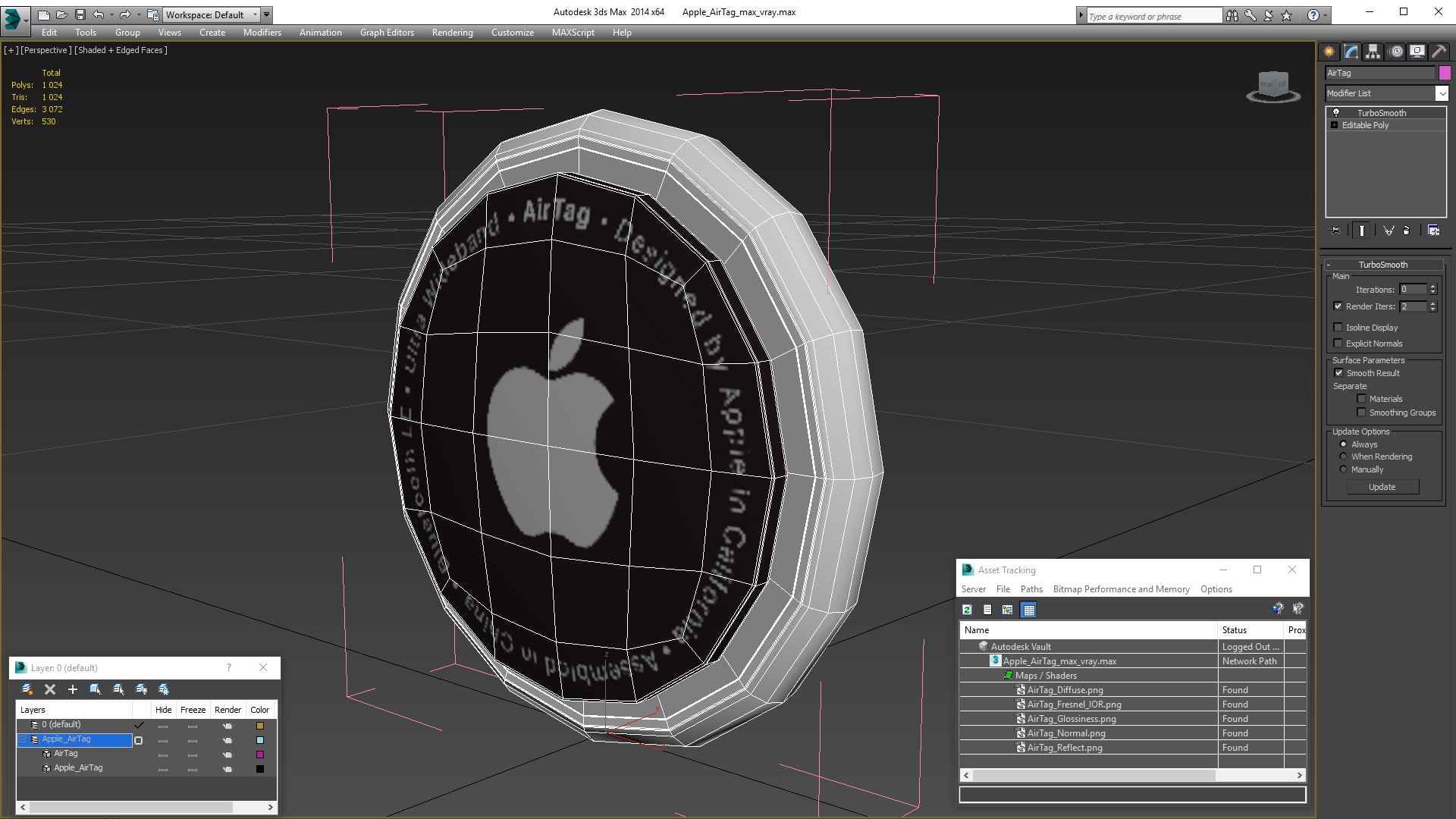Open the Graph Editors menu
The image size is (1456, 819).
pos(387,33)
